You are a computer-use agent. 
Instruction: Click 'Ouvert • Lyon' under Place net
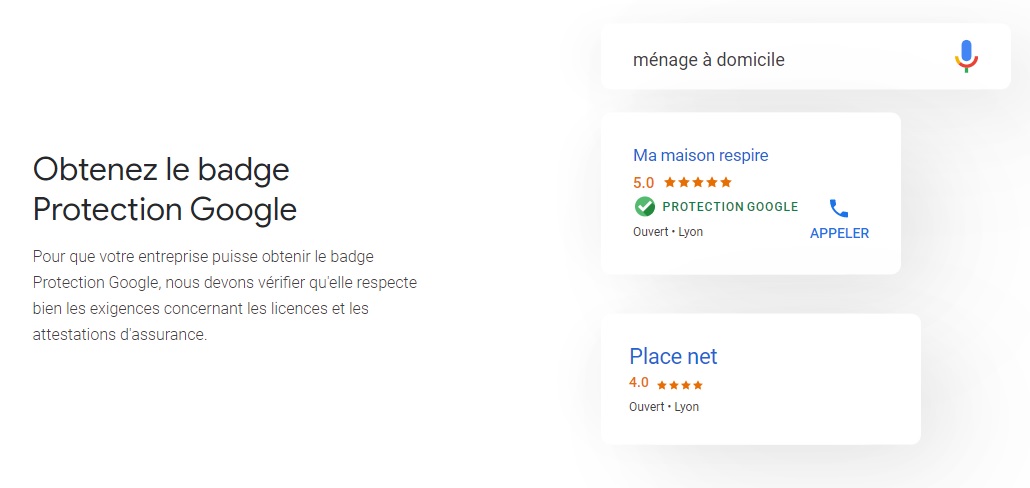(x=663, y=407)
